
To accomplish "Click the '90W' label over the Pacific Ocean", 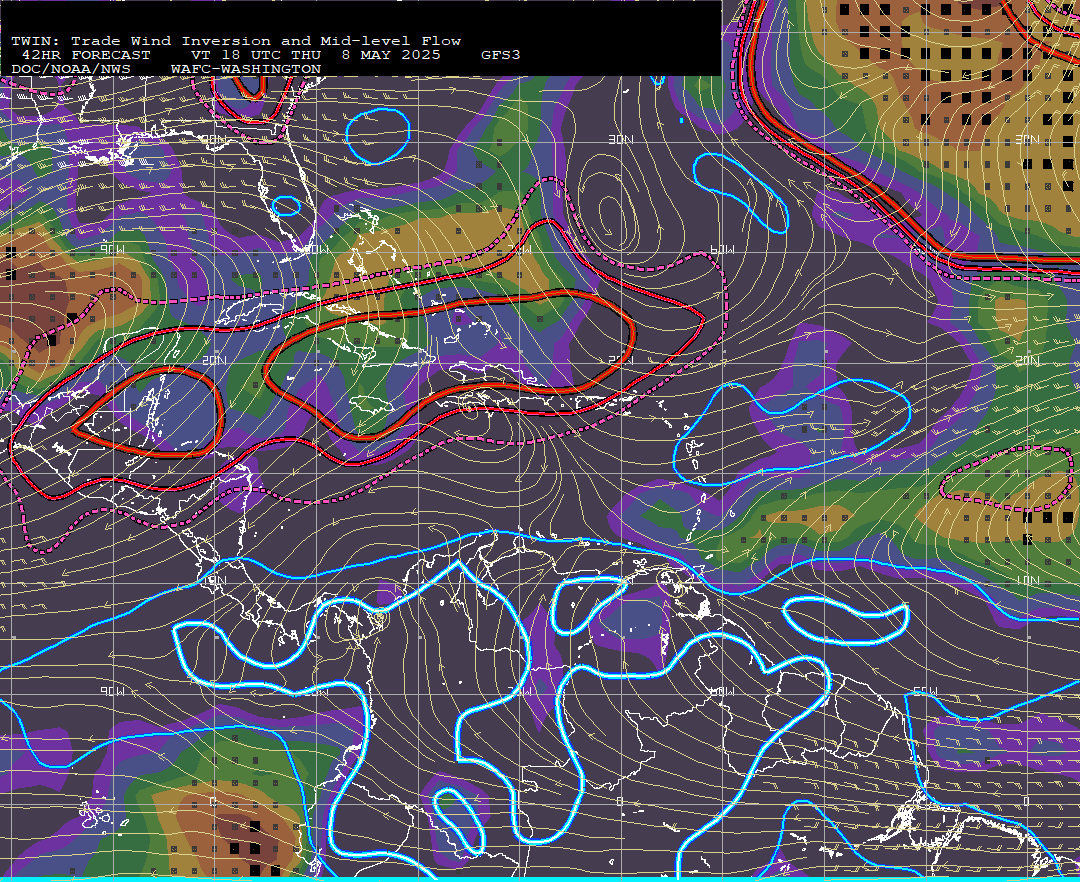I will (x=112, y=691).
